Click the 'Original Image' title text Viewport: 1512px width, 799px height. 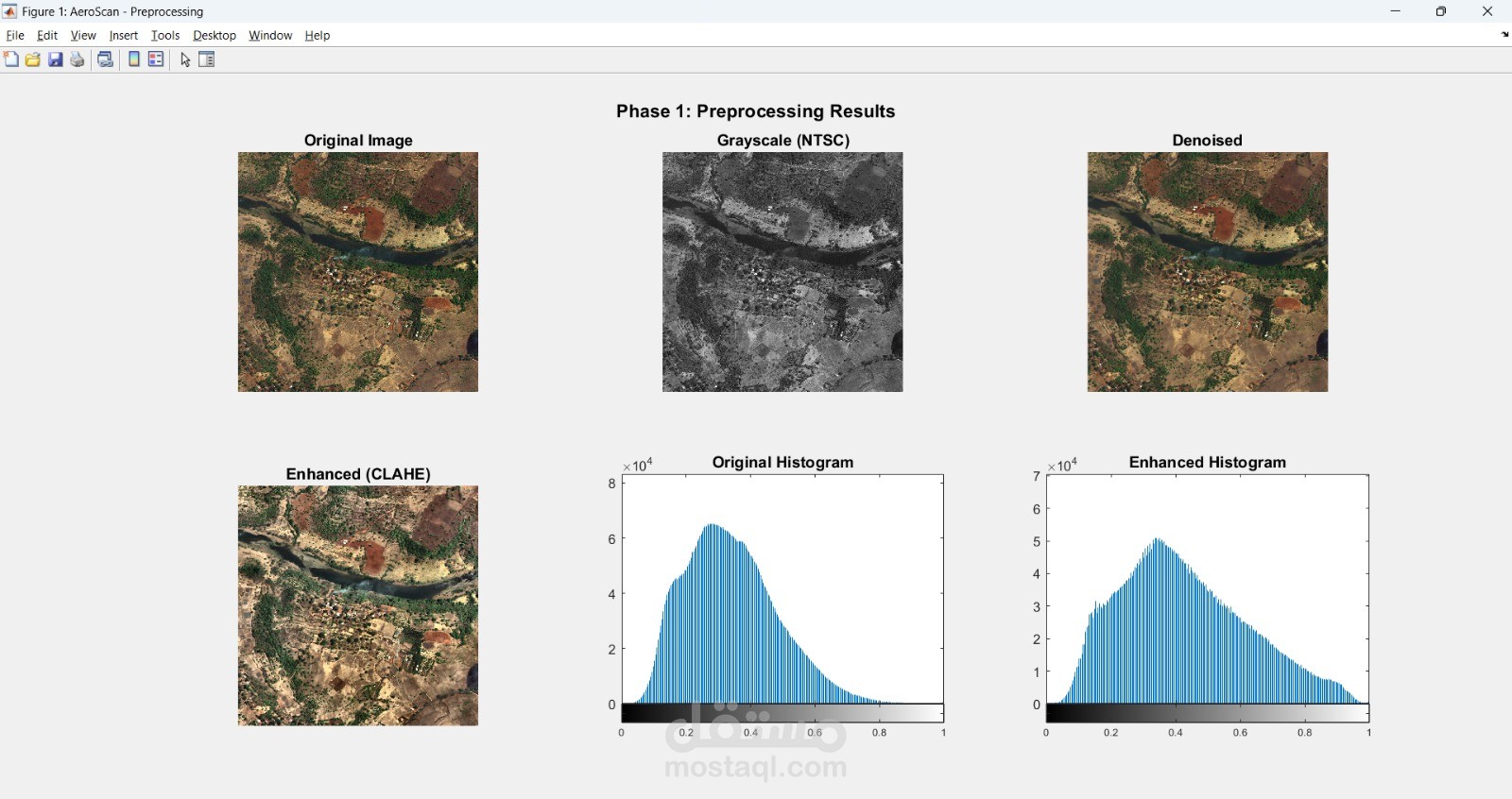[x=358, y=141]
